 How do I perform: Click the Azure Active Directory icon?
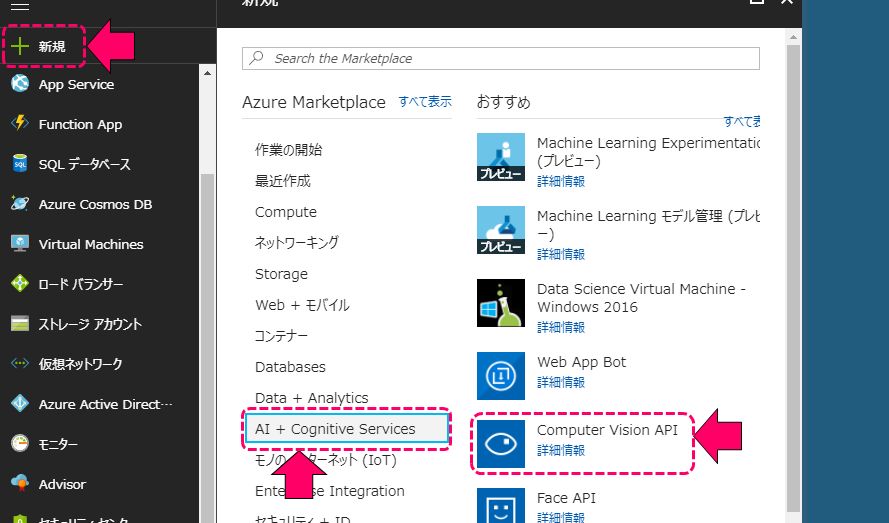click(x=20, y=403)
